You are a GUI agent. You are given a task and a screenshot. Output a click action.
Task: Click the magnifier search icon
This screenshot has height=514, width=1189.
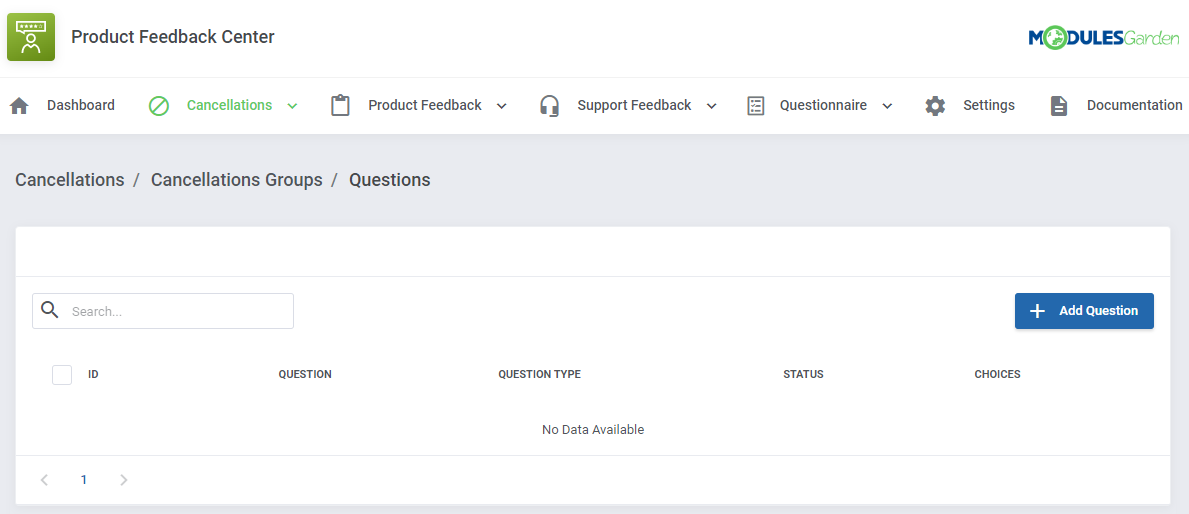[49, 310]
